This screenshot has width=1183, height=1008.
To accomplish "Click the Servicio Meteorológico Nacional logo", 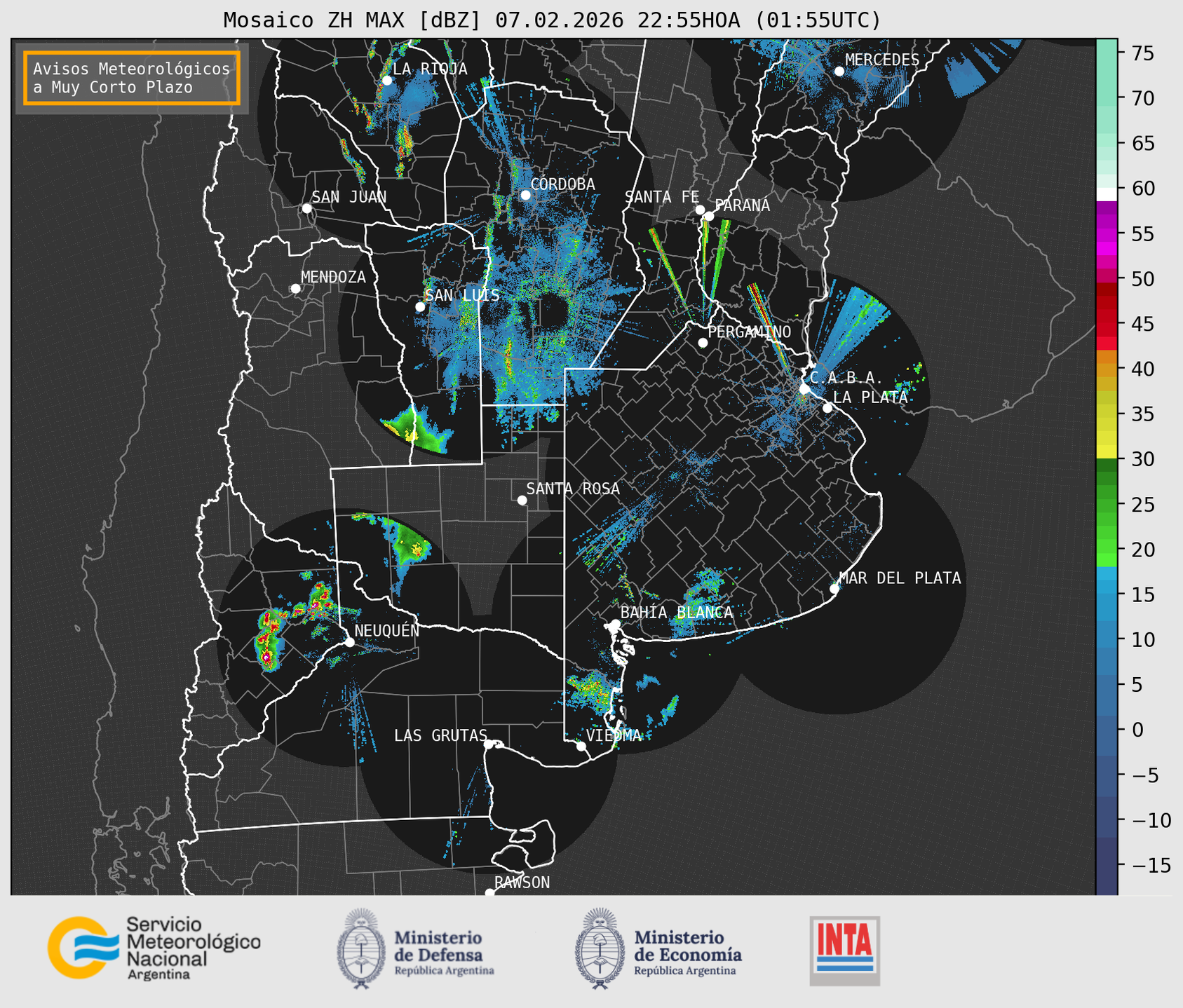I will click(154, 948).
